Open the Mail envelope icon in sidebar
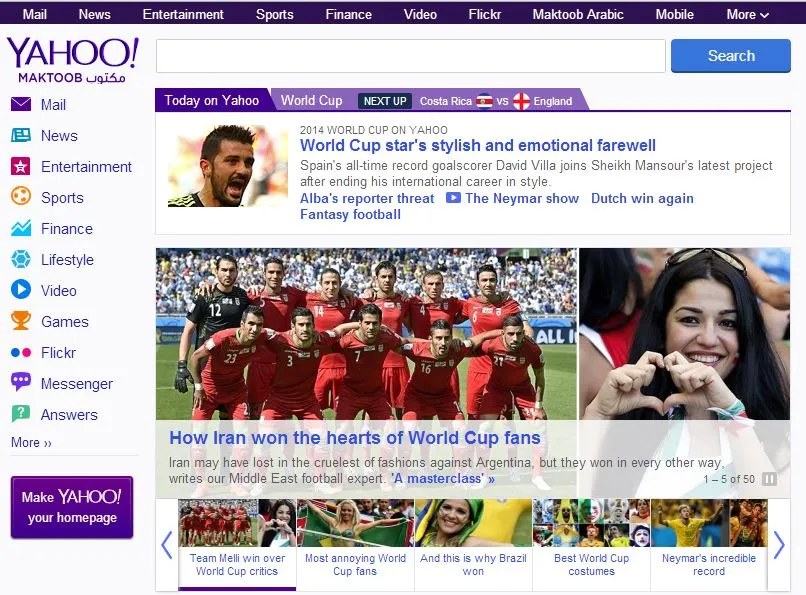The image size is (806, 595). (x=21, y=104)
